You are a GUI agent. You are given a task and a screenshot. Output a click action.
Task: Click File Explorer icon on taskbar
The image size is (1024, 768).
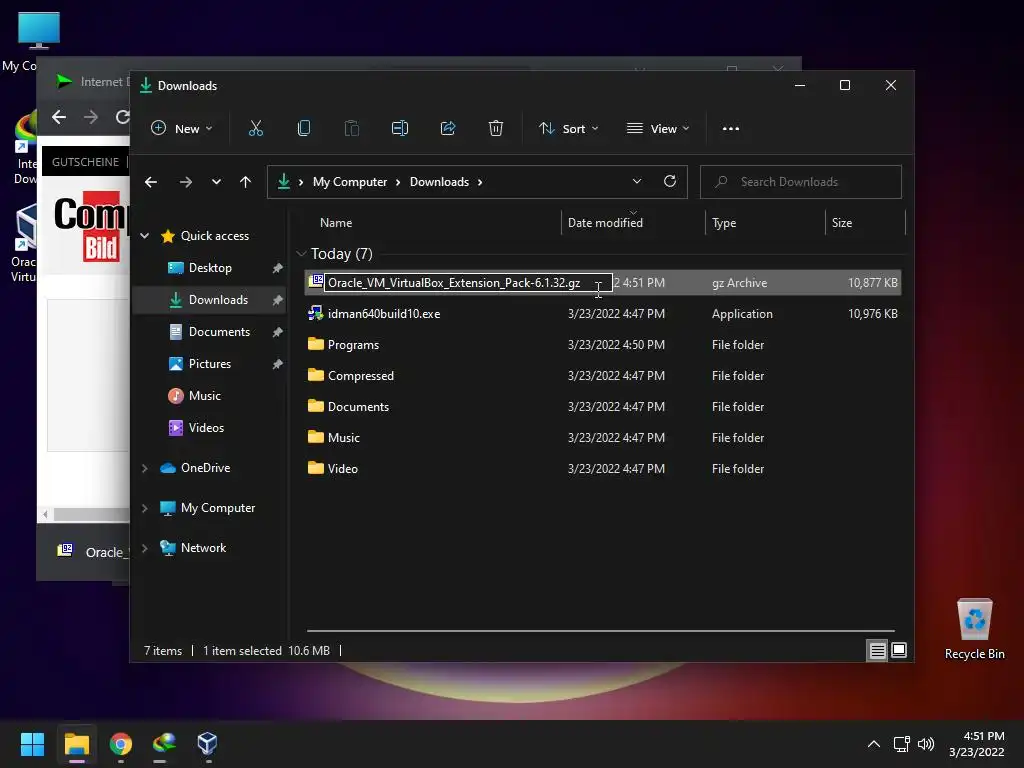click(76, 744)
